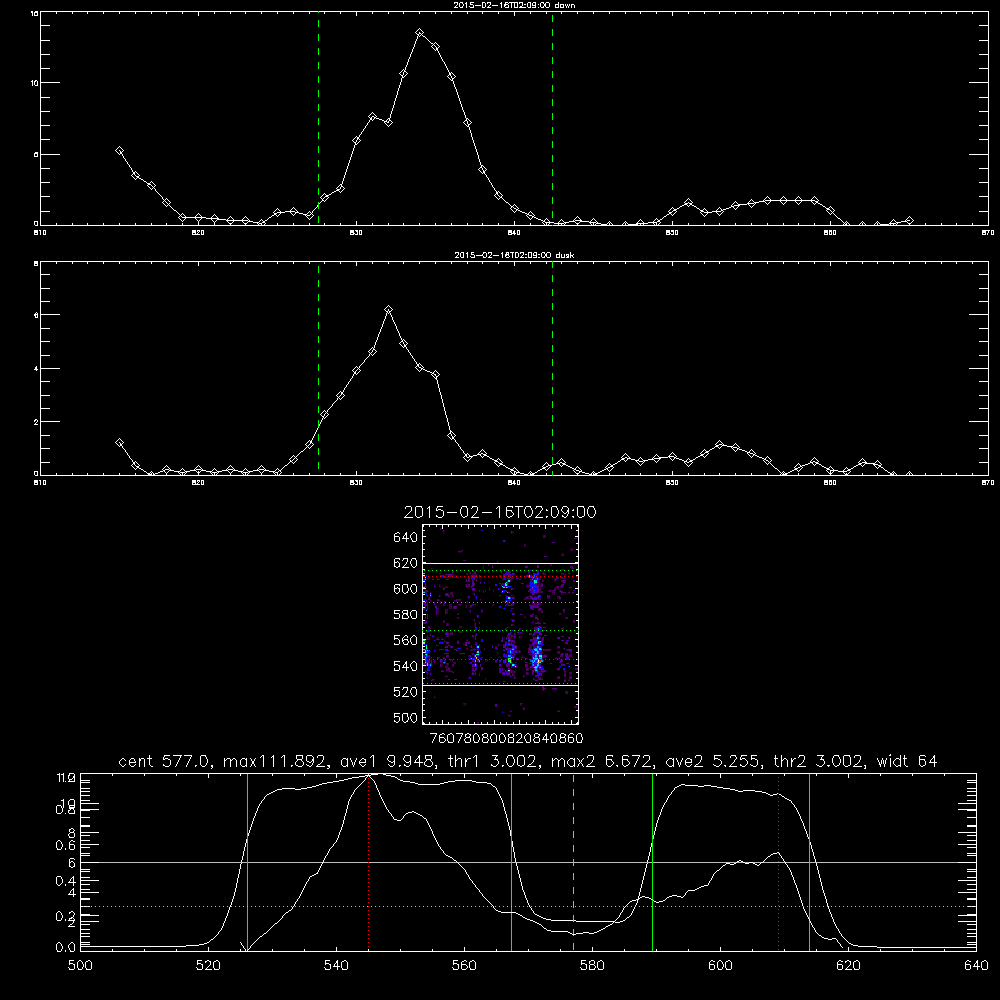
Task: Click the '640' y-axis label of the spectrogram
Action: (406, 538)
